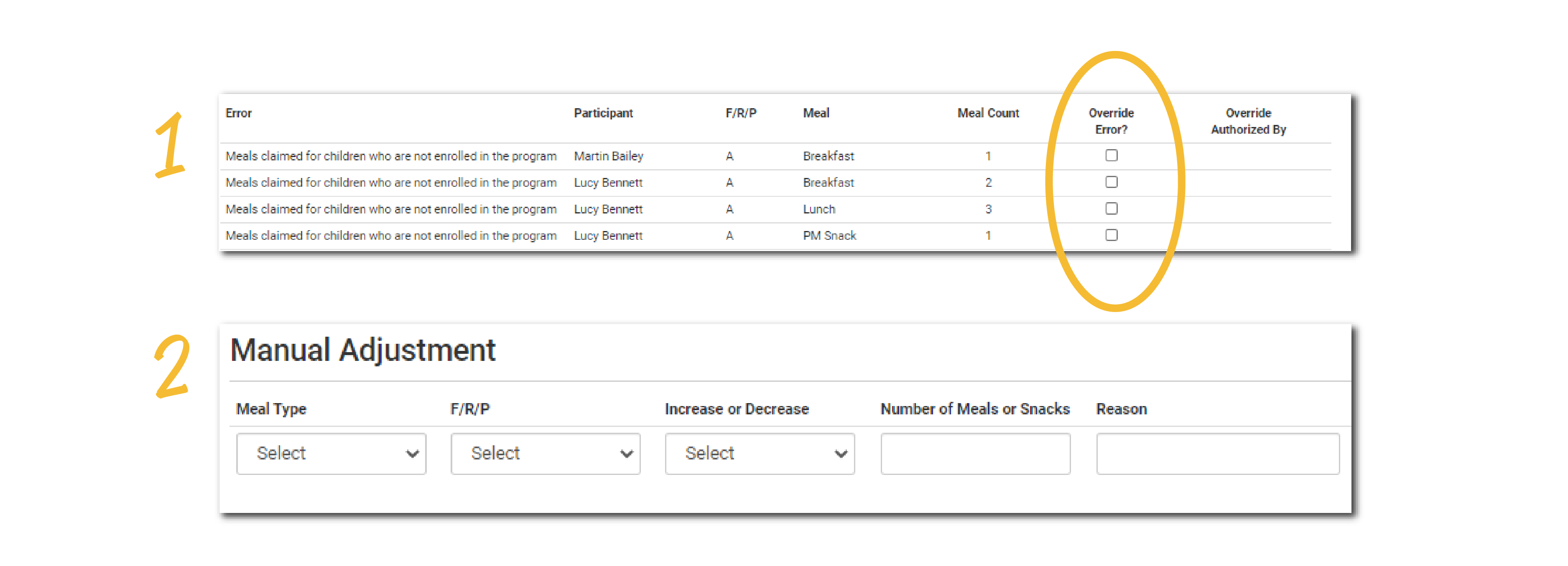1568x566 pixels.
Task: Open the Meal Type dropdown
Action: click(x=331, y=453)
